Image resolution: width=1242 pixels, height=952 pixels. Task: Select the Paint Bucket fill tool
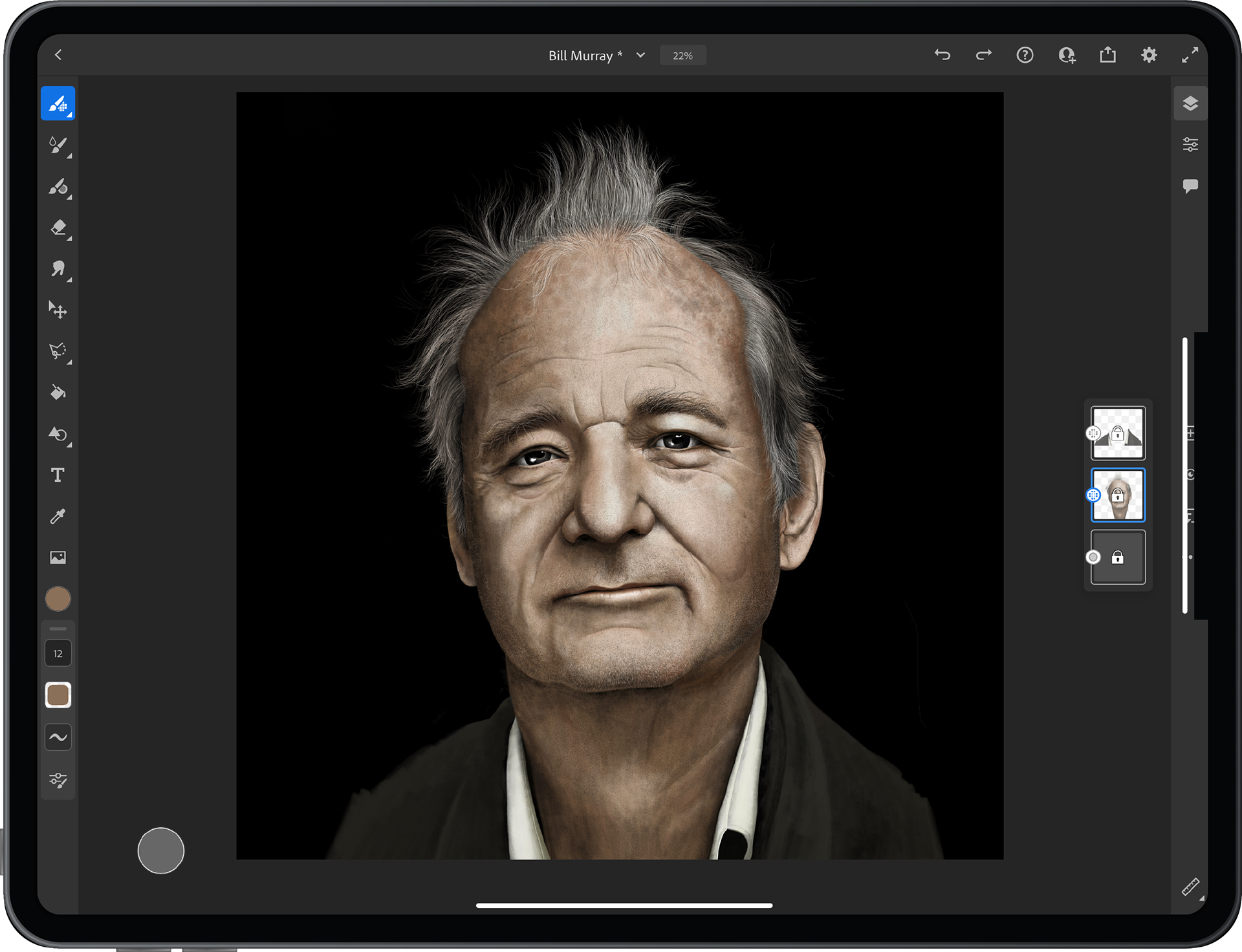[58, 393]
